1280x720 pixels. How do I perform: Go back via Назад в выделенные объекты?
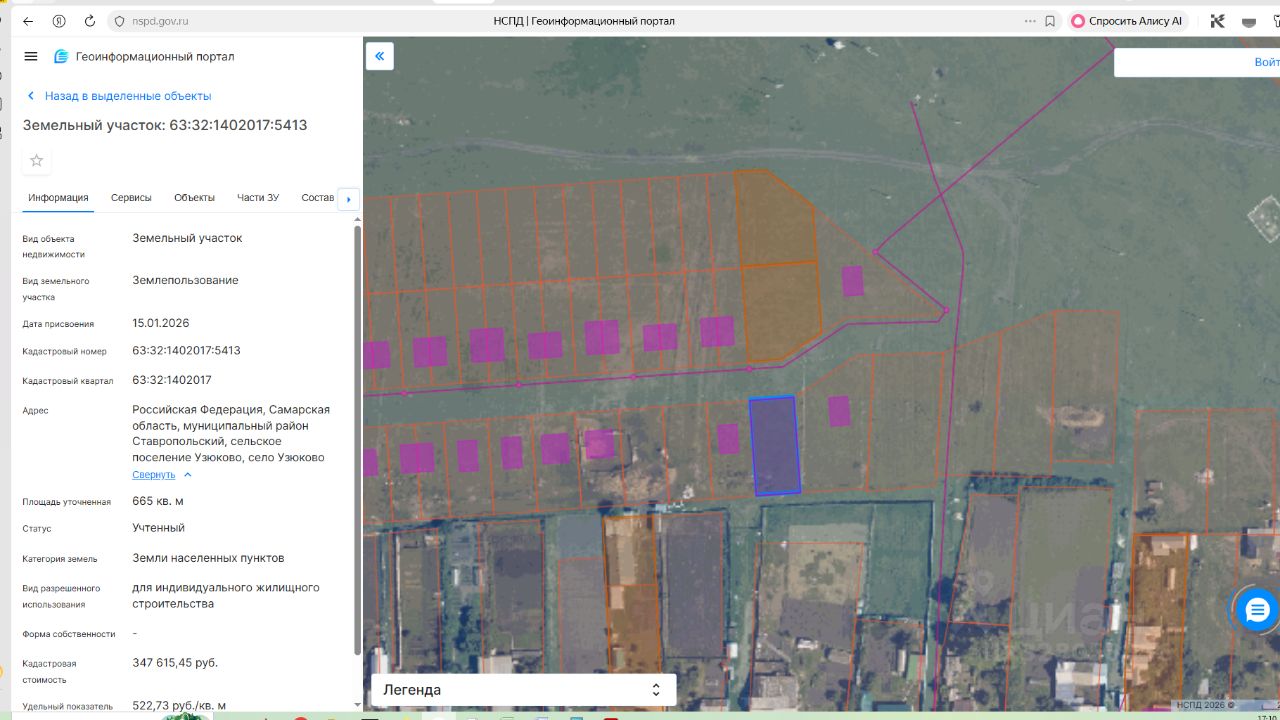click(119, 96)
